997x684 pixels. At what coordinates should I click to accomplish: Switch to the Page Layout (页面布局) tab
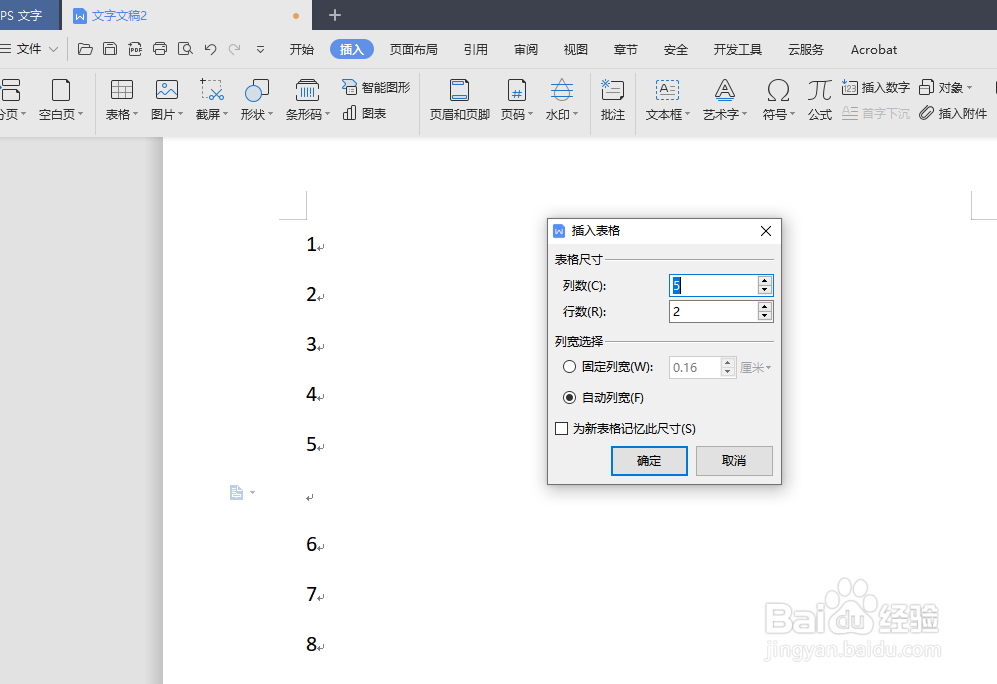(413, 50)
